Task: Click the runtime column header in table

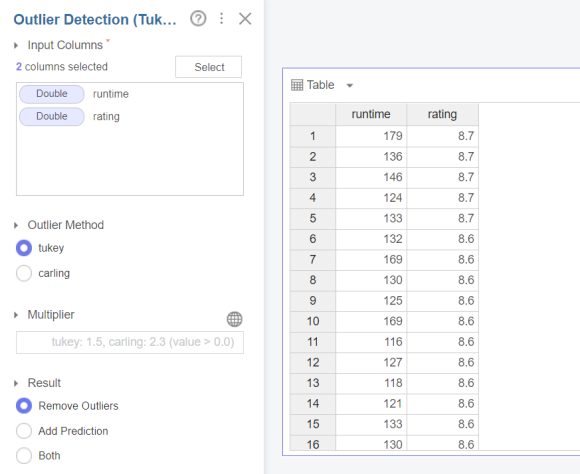Action: coord(371,114)
